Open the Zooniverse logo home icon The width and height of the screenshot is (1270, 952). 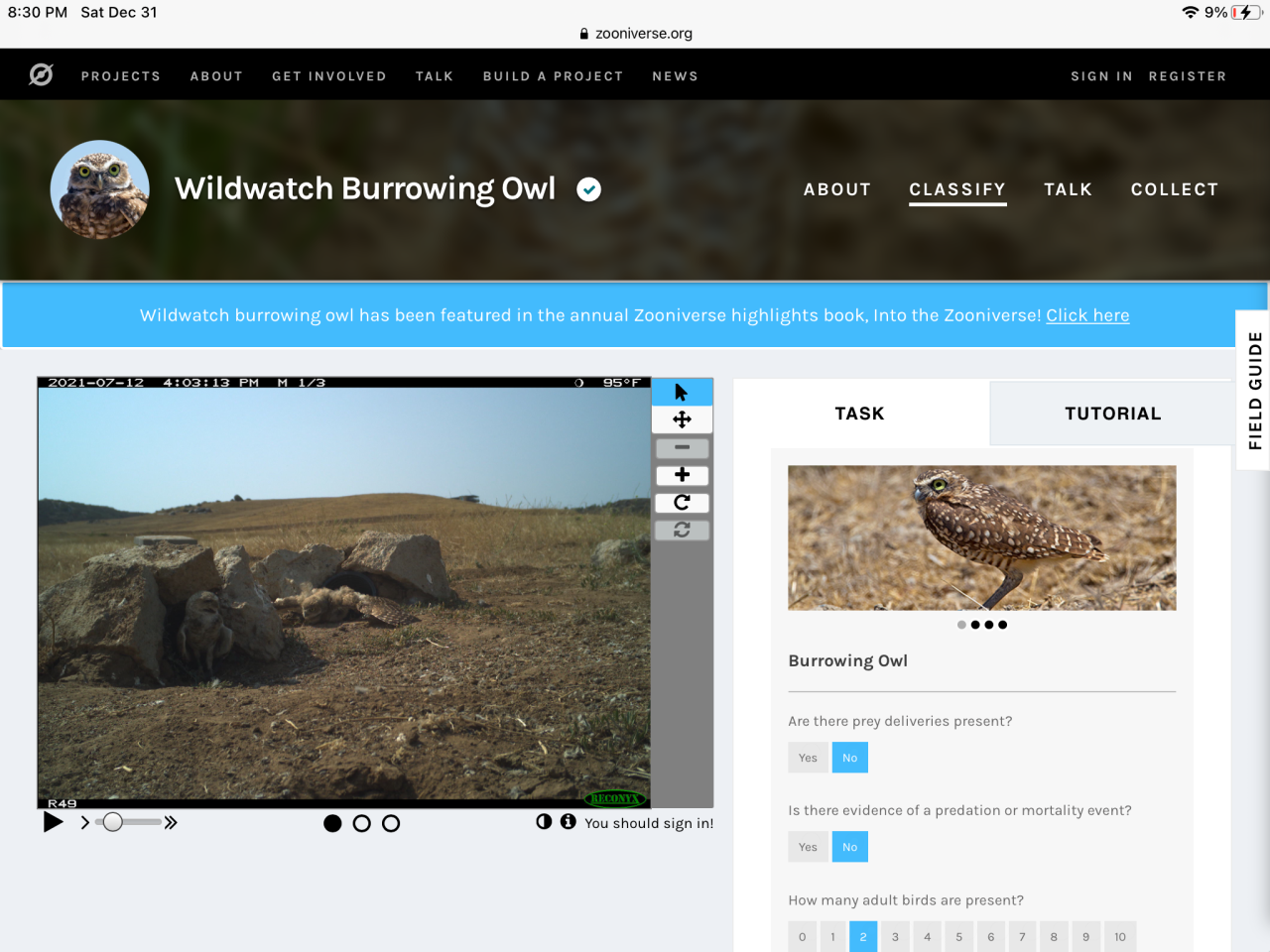point(41,74)
